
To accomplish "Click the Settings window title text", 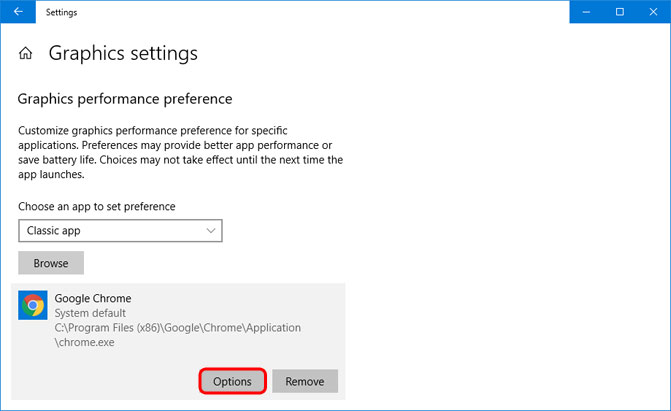I will click(61, 12).
